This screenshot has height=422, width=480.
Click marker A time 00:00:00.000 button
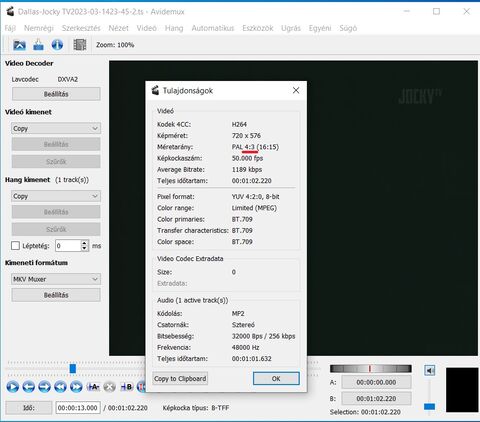click(x=376, y=382)
